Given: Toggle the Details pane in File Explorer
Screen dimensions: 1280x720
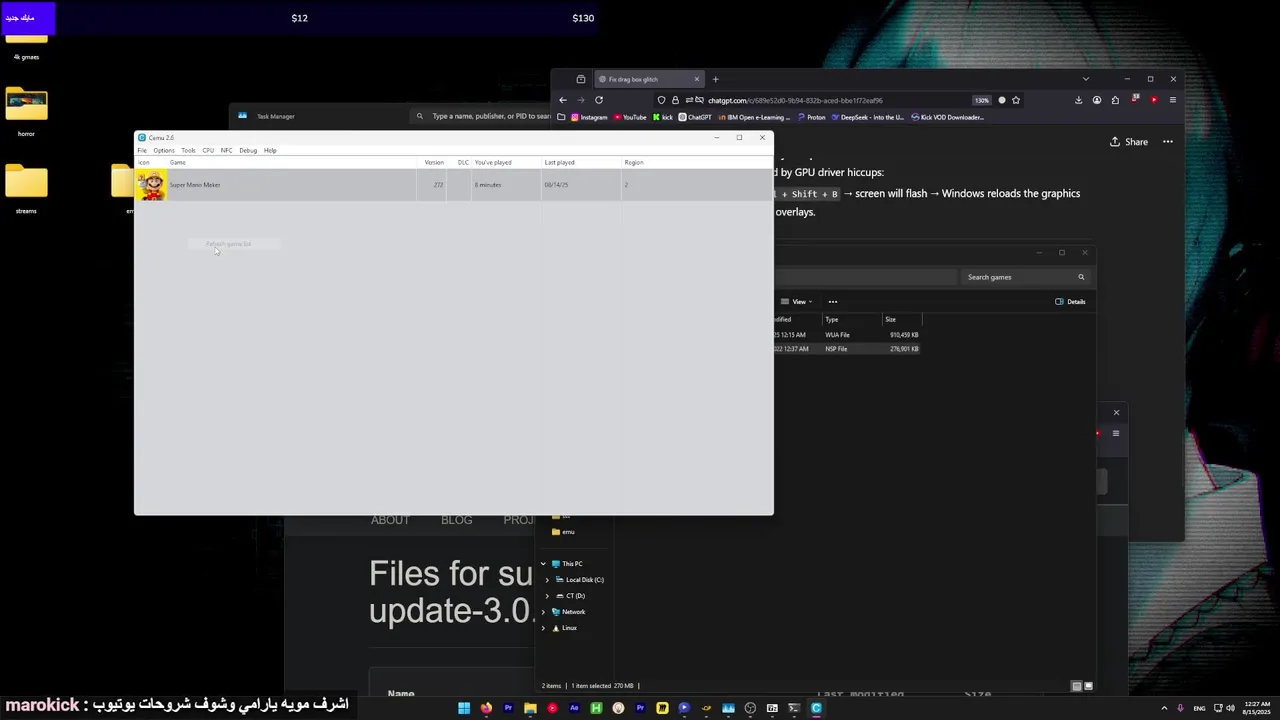Looking at the screenshot, I should [1070, 302].
